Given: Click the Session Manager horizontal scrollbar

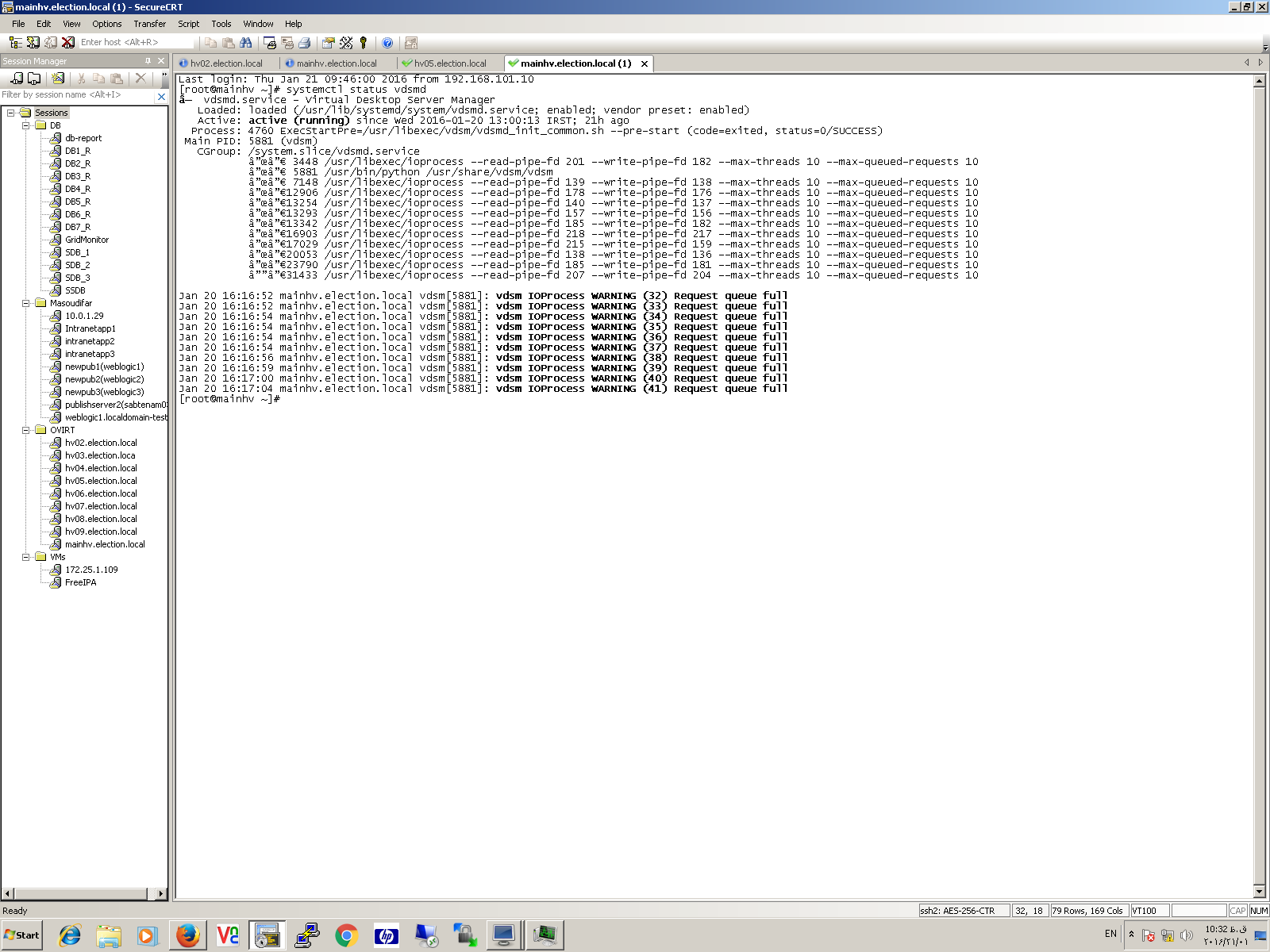Looking at the screenshot, I should pos(79,893).
